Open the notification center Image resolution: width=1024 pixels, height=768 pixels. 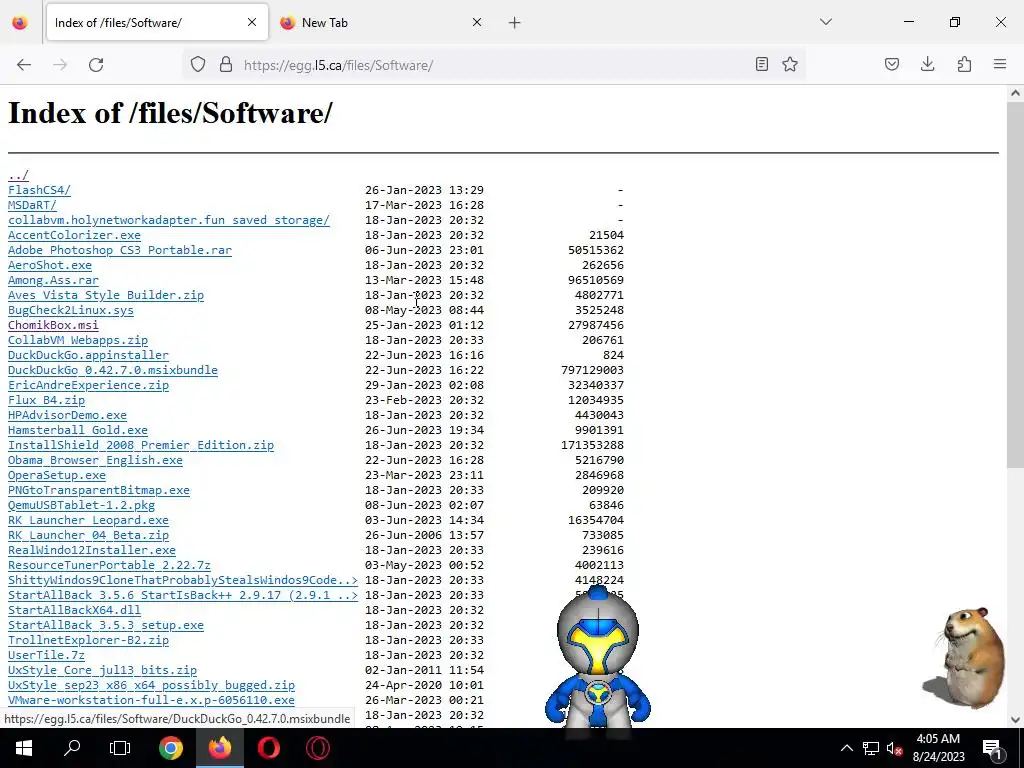993,748
